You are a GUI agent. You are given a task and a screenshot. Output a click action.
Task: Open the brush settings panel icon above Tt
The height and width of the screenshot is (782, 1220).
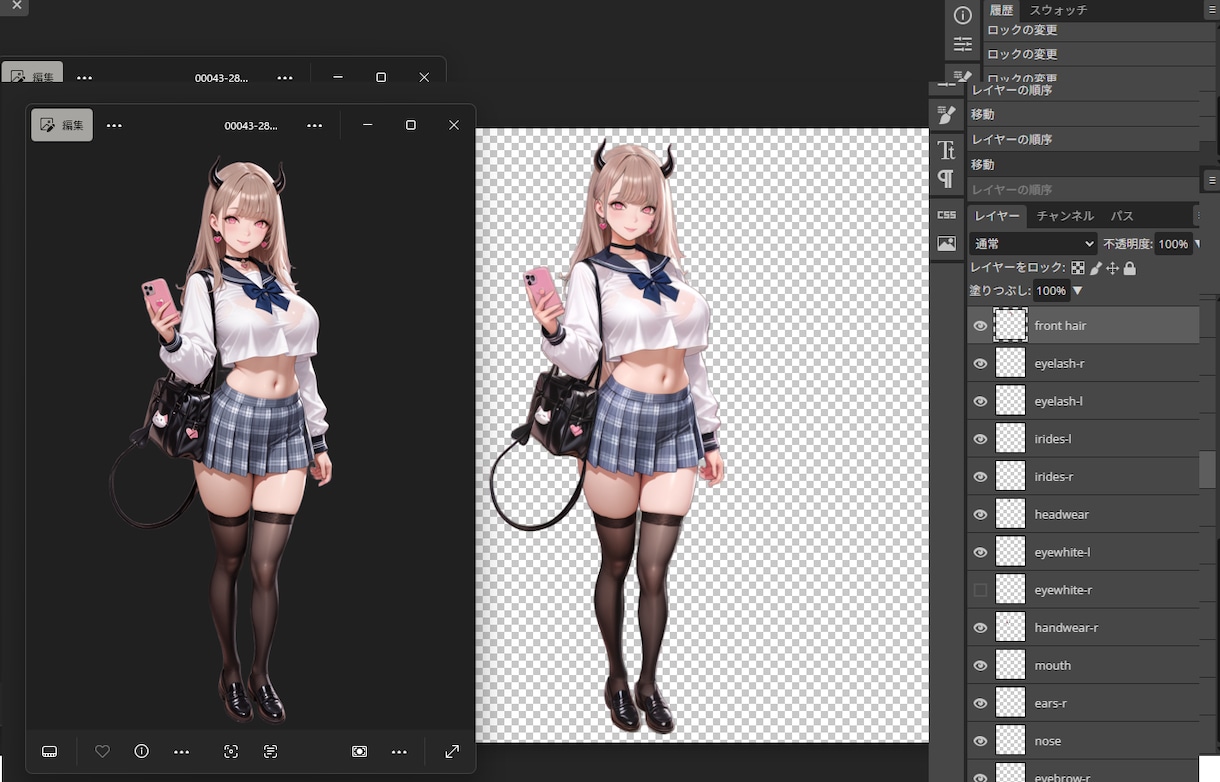(x=946, y=114)
